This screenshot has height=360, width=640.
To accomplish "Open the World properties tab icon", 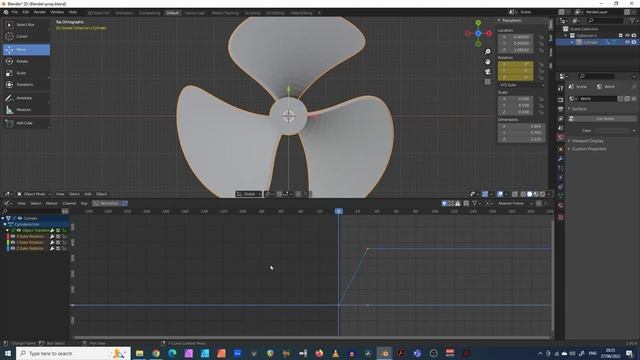I will click(x=560, y=138).
